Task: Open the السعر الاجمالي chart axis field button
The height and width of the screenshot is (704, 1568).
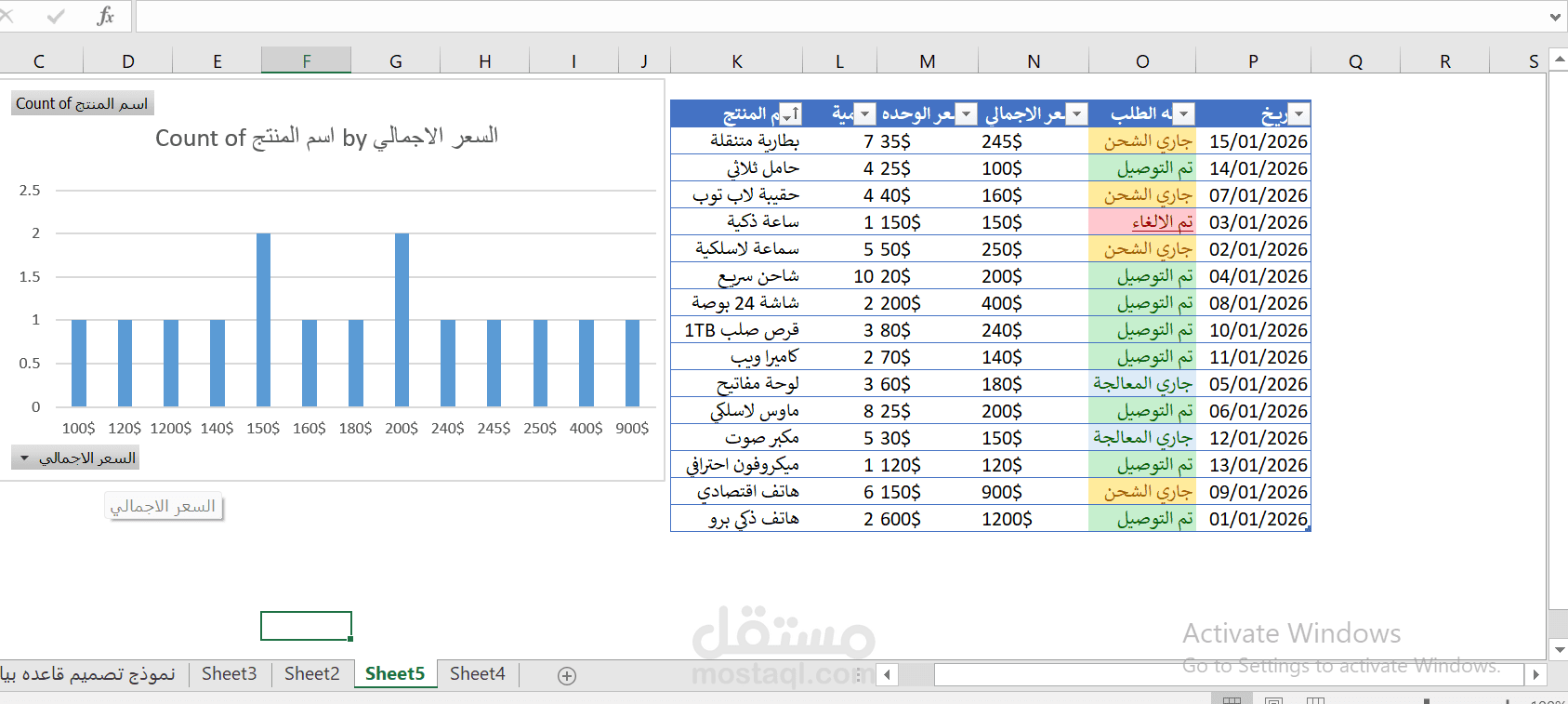Action: [x=75, y=458]
